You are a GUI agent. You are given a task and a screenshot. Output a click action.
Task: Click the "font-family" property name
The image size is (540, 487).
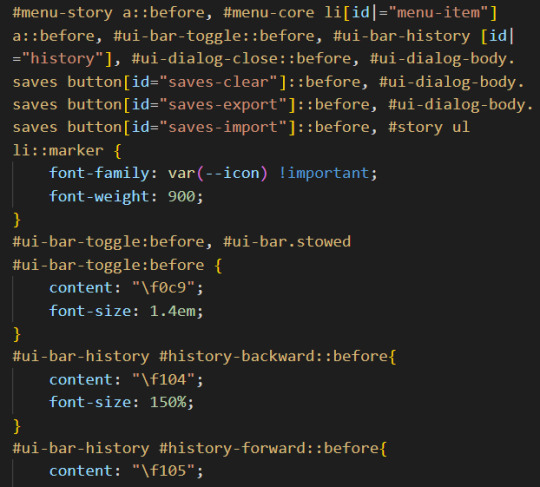click(x=99, y=173)
